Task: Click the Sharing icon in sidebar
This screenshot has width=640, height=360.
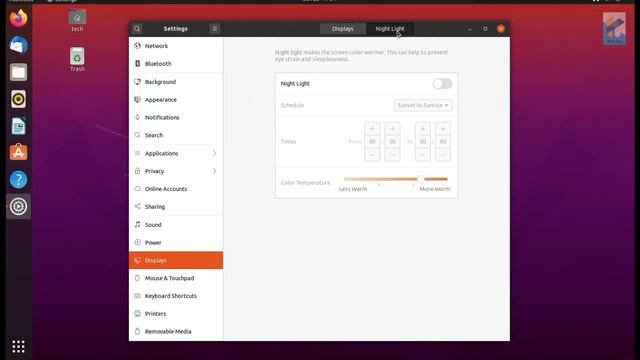Action: [x=138, y=207]
